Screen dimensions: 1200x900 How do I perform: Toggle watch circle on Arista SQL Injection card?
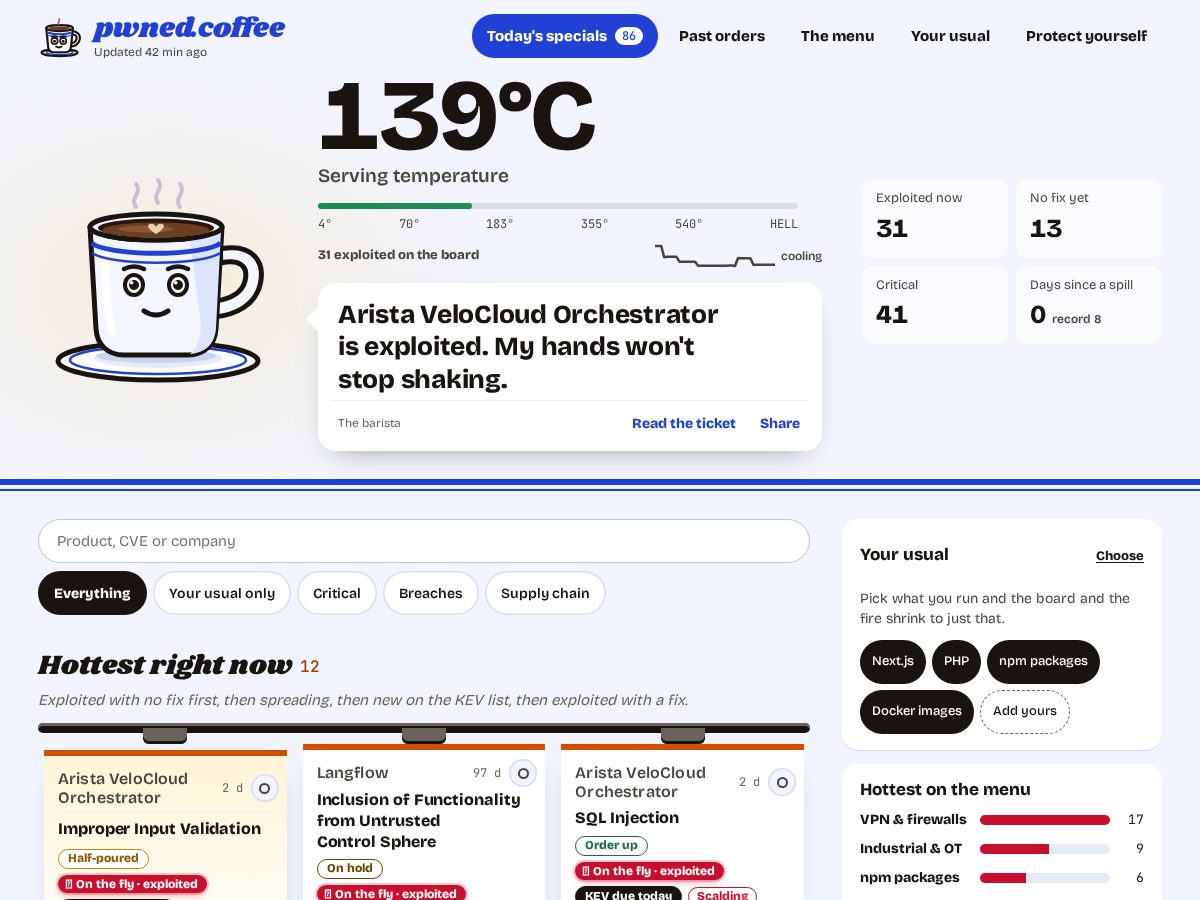click(x=782, y=782)
